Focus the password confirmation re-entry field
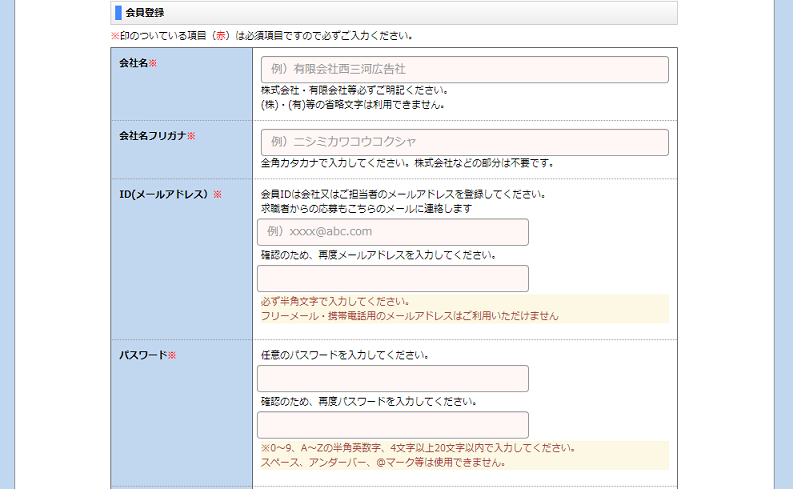Image resolution: width=793 pixels, height=489 pixels. pyautogui.click(x=392, y=424)
